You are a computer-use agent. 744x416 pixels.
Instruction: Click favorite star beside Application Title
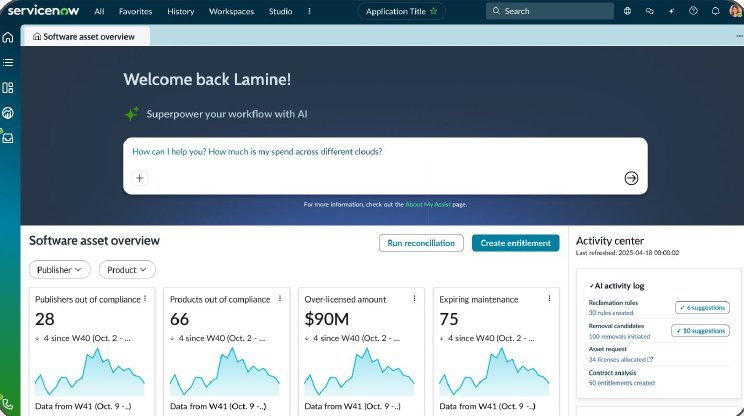[433, 11]
